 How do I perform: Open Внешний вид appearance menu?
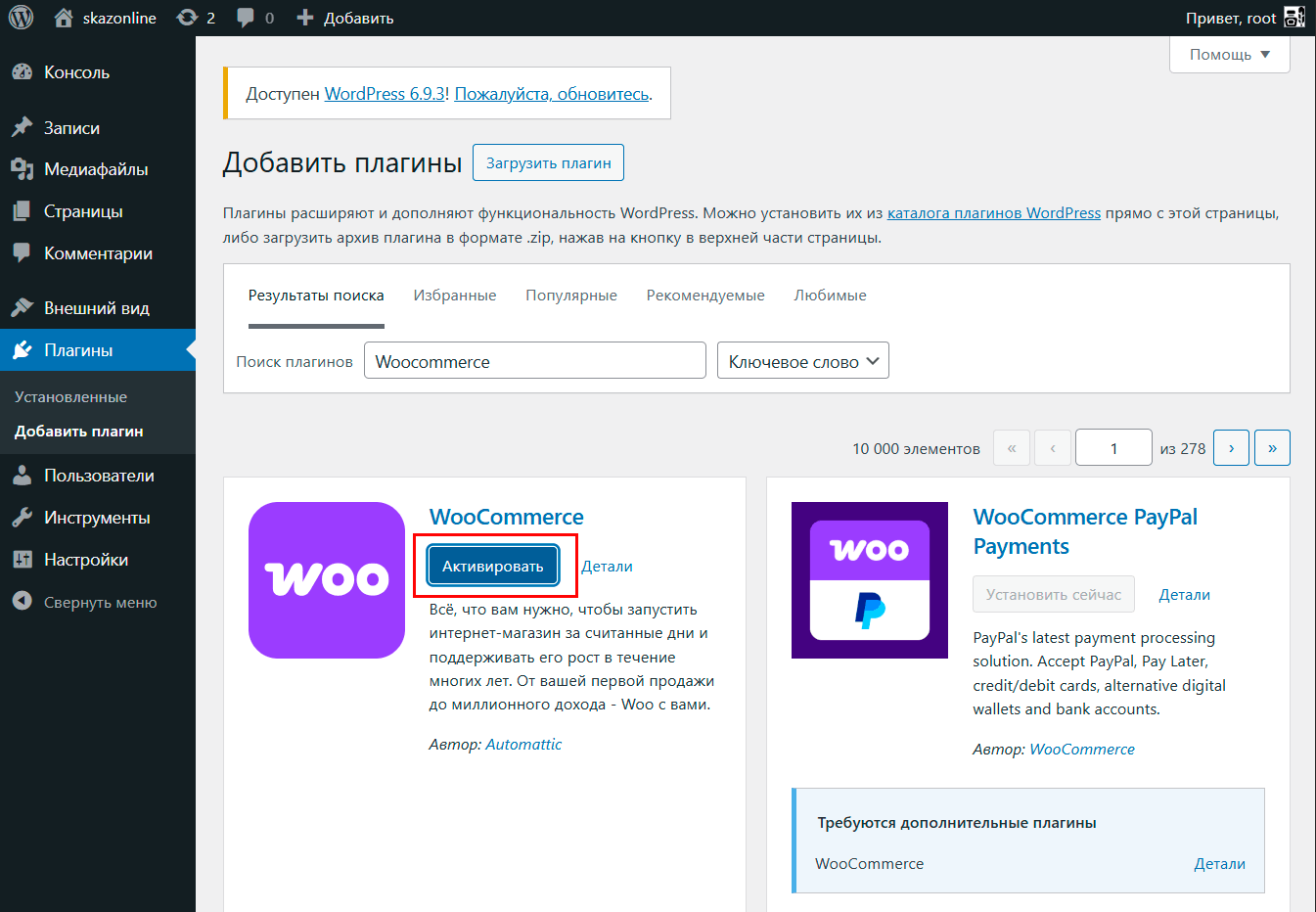(x=96, y=308)
